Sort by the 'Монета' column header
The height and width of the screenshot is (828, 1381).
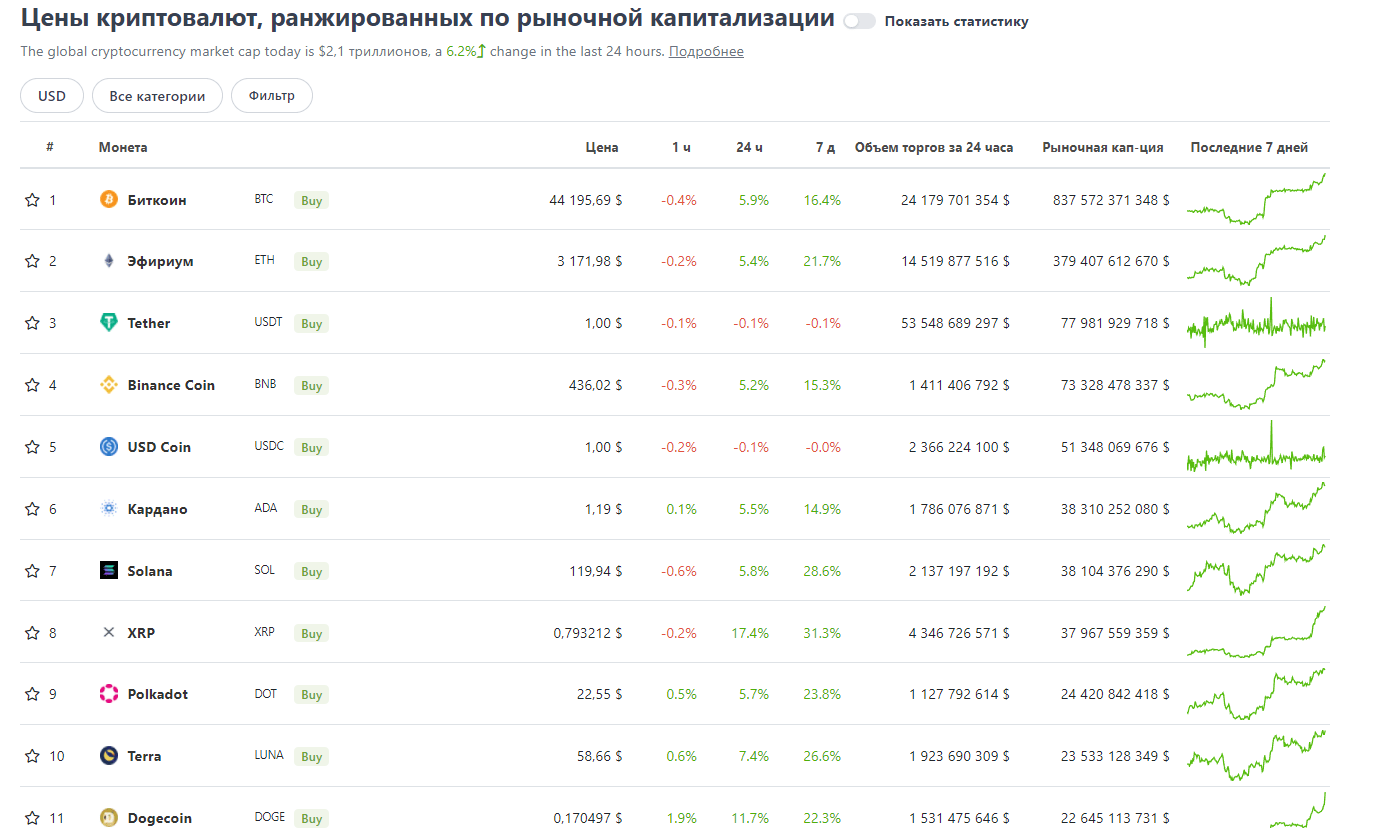(x=123, y=147)
